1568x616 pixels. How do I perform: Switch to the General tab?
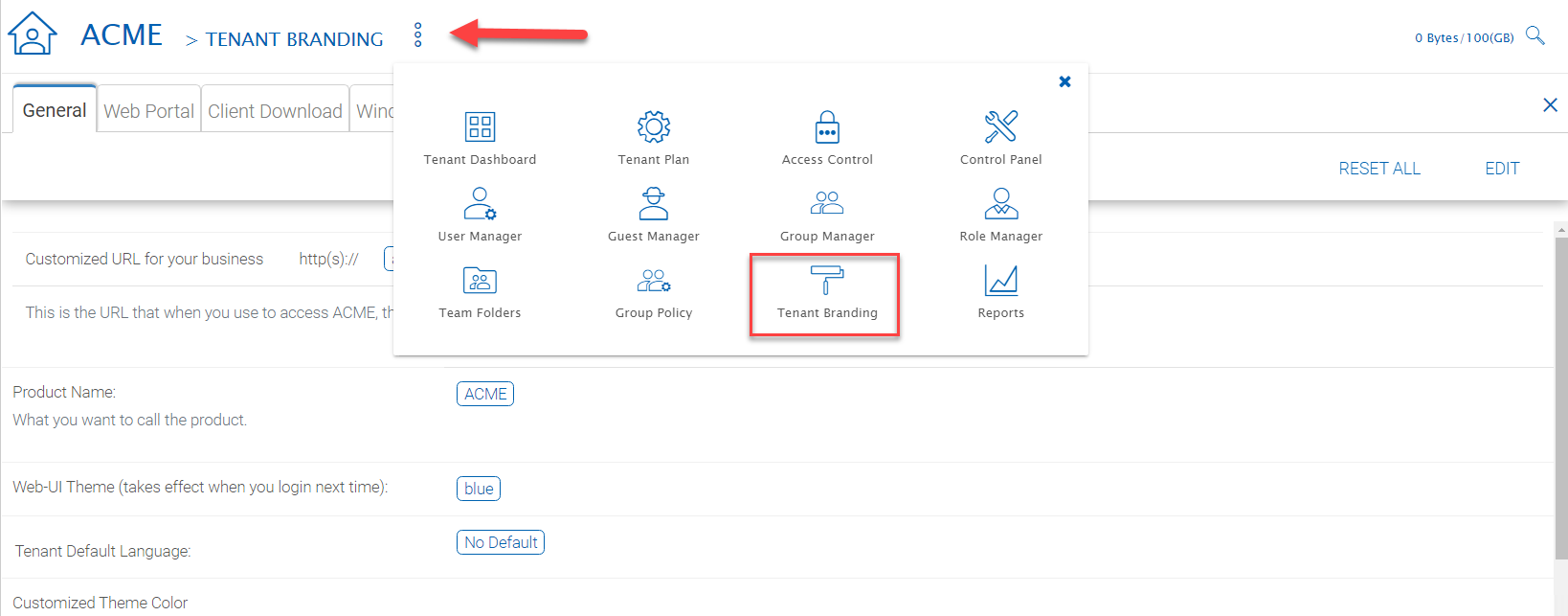pyautogui.click(x=55, y=110)
